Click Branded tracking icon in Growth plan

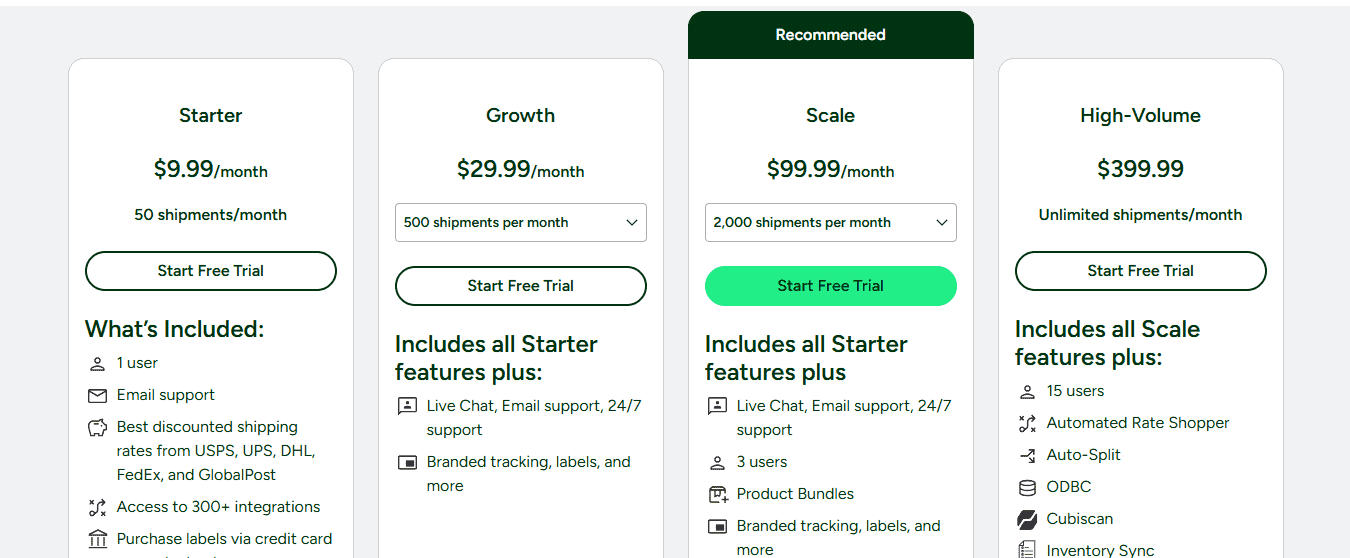pyautogui.click(x=407, y=463)
